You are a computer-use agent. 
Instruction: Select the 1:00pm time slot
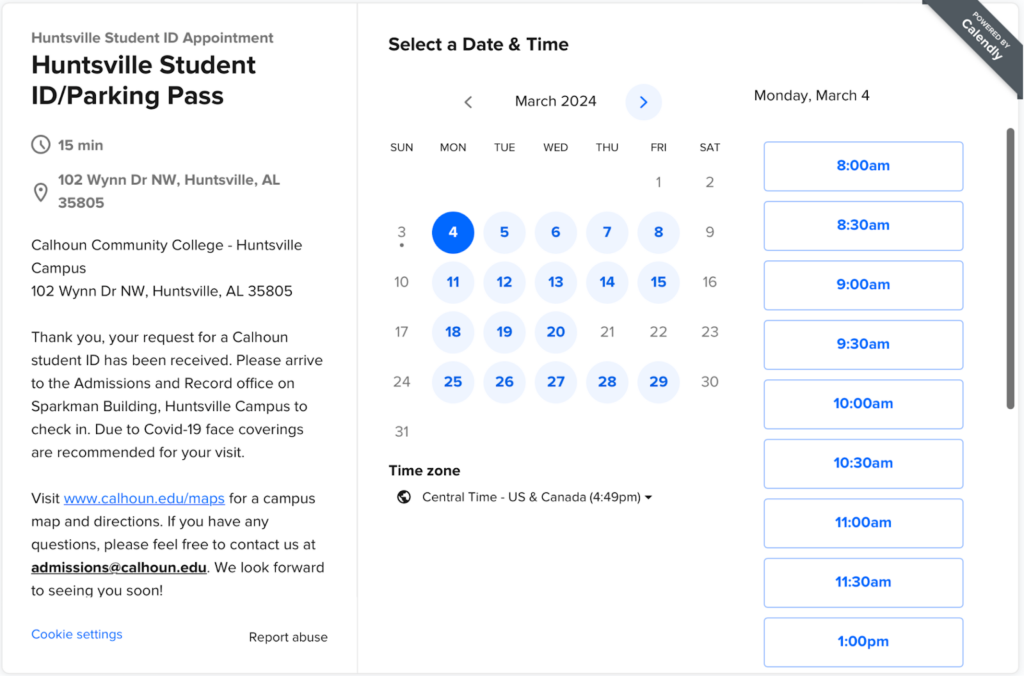[x=863, y=642]
